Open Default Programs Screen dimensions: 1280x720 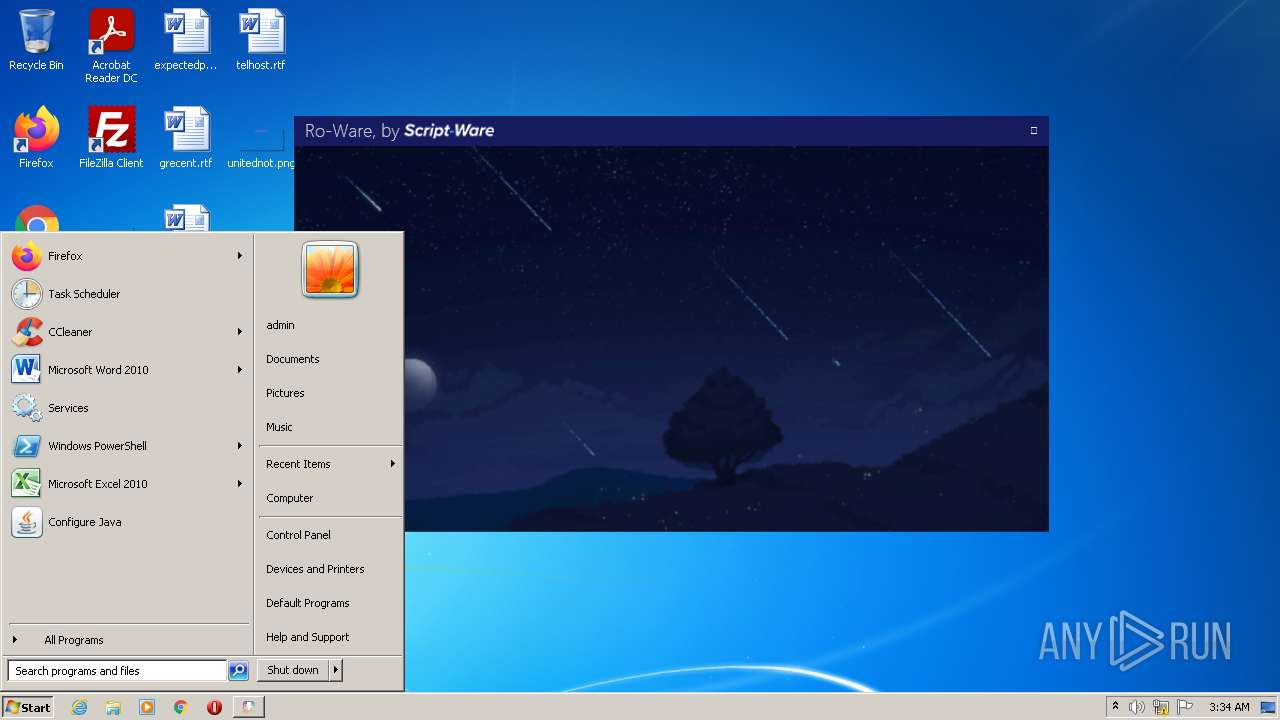click(x=330, y=603)
